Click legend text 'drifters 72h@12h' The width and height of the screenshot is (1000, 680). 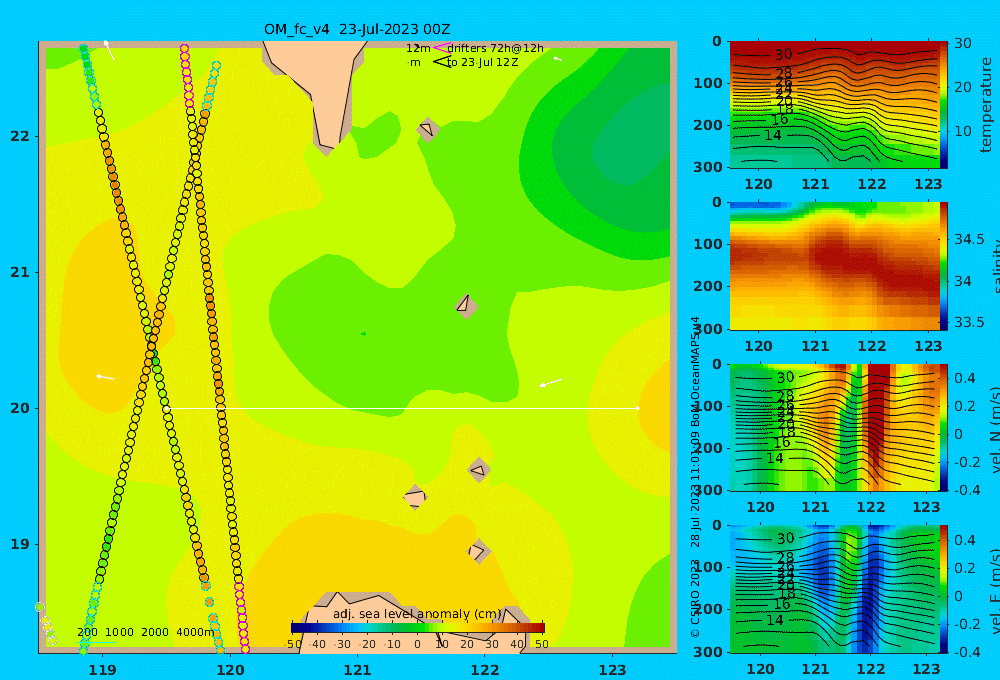point(496,48)
